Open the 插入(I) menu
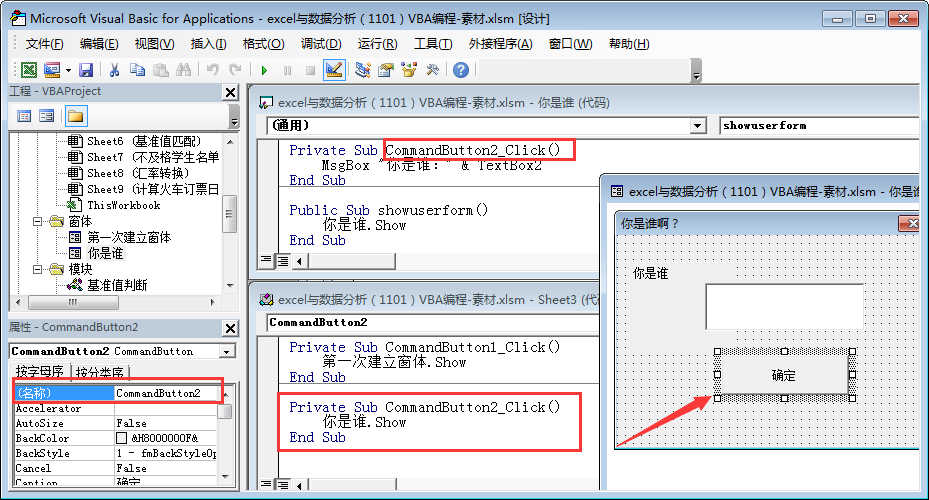This screenshot has height=500, width=929. [208, 44]
